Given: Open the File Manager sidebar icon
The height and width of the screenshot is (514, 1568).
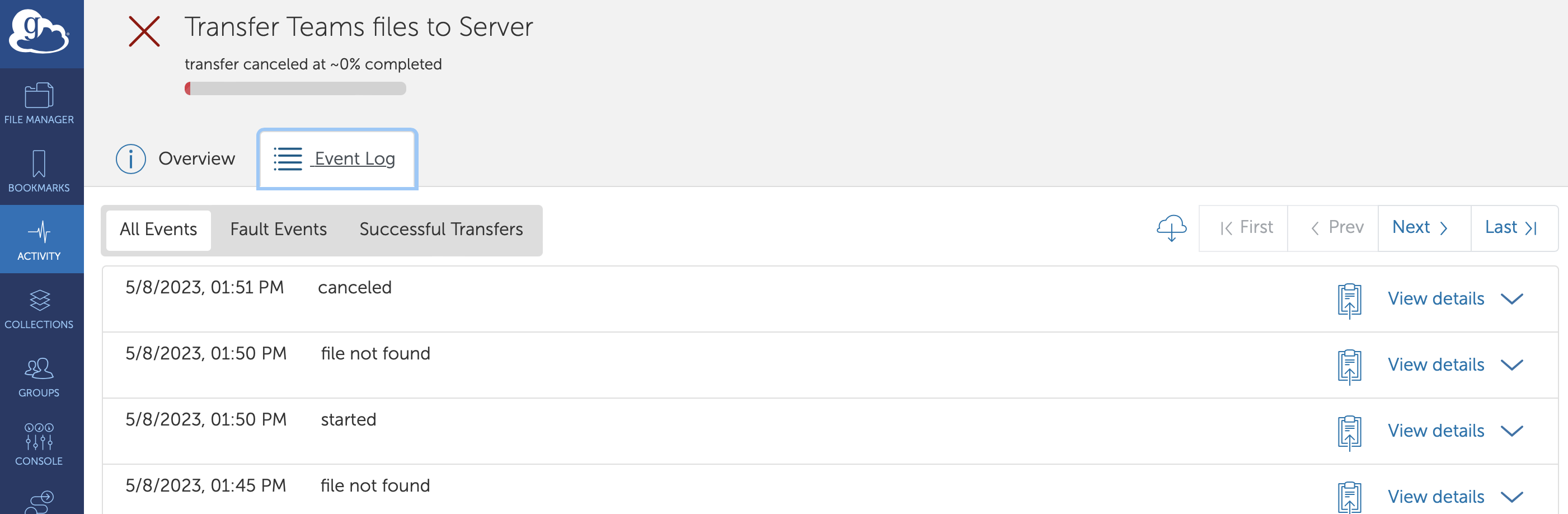Looking at the screenshot, I should [39, 103].
